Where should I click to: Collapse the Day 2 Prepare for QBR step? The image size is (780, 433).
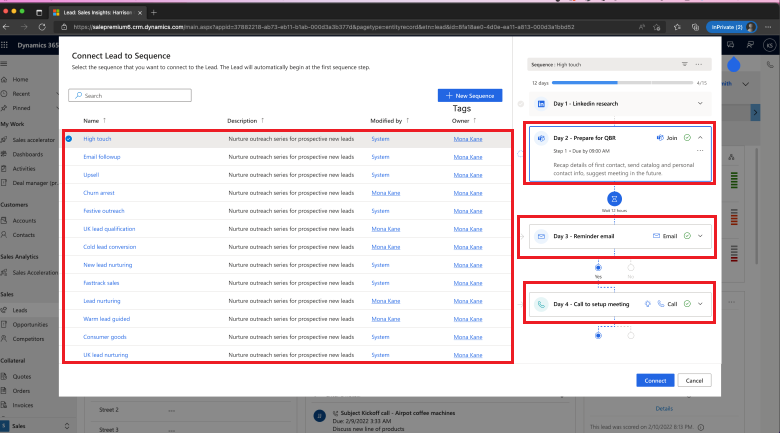coord(700,138)
